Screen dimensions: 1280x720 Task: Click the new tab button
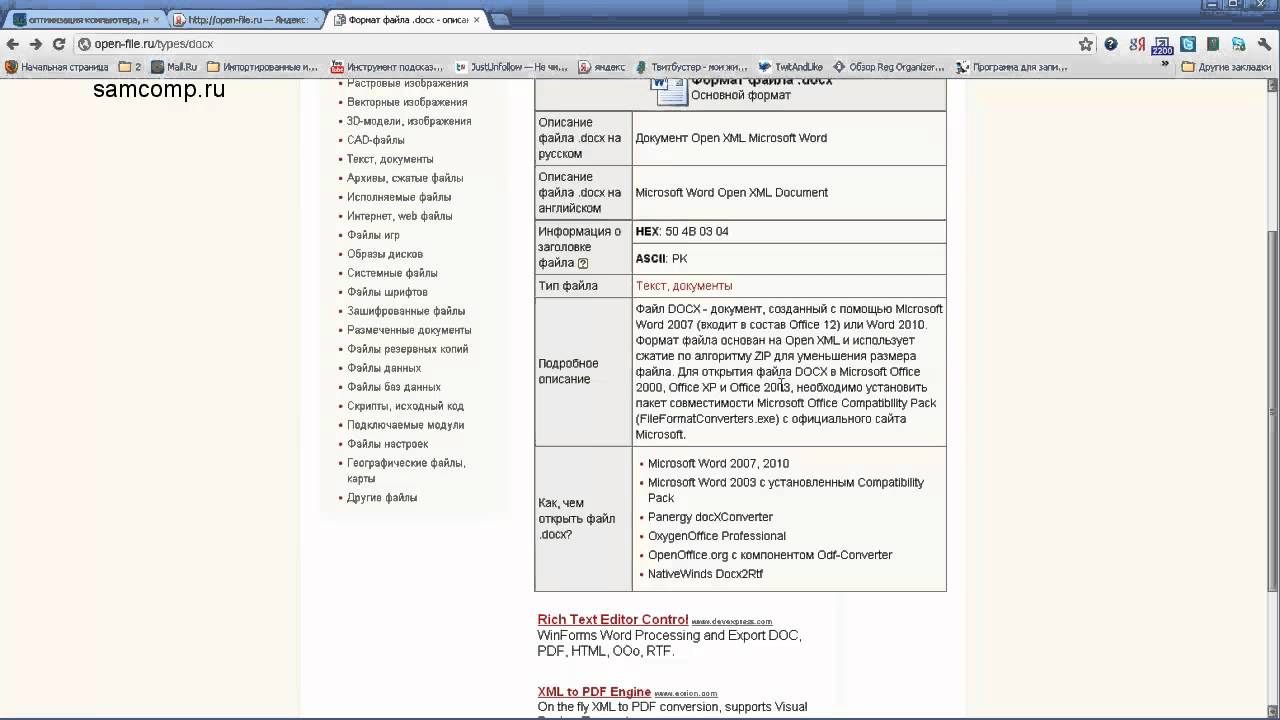(x=500, y=19)
